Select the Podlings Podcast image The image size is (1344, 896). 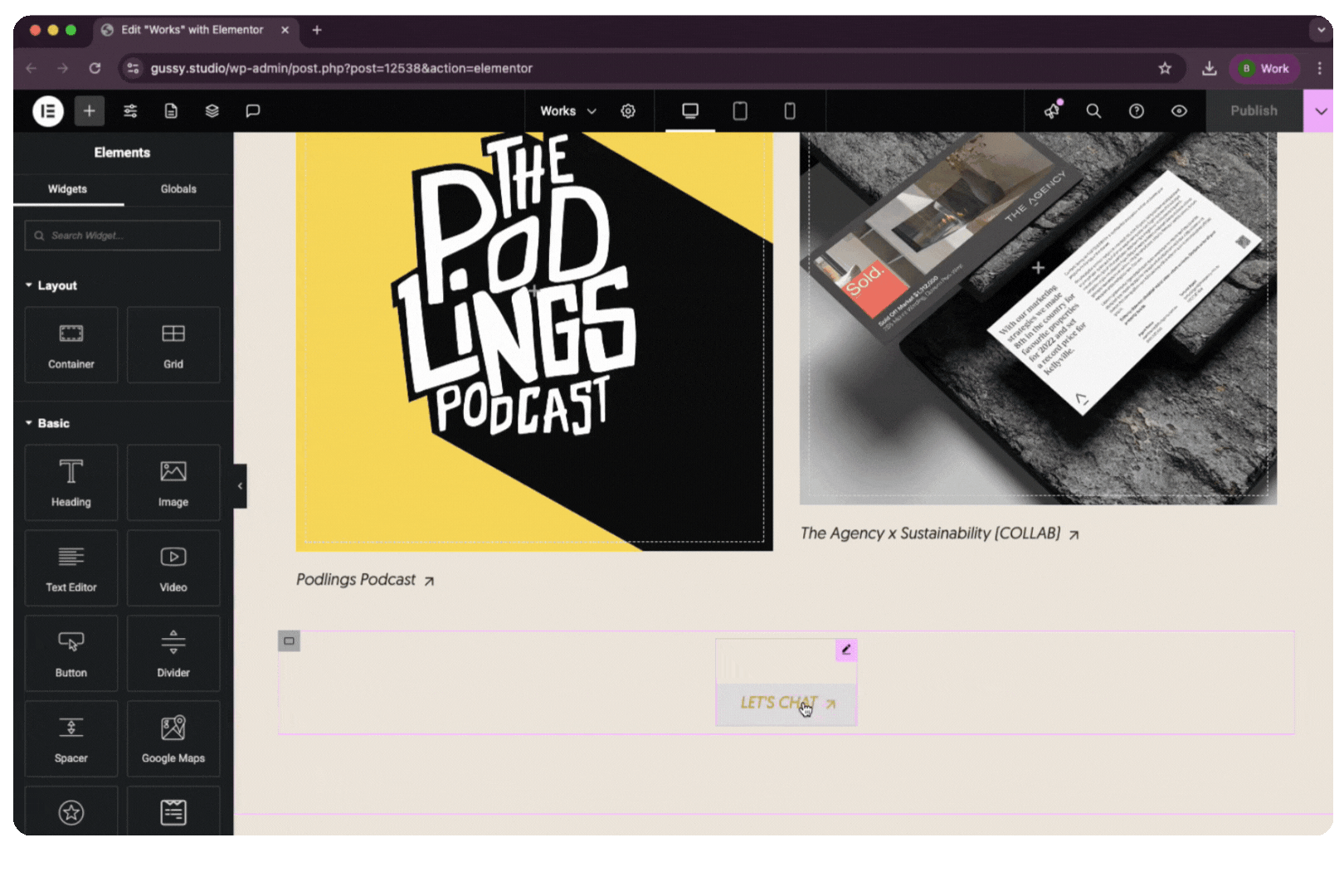pos(534,340)
